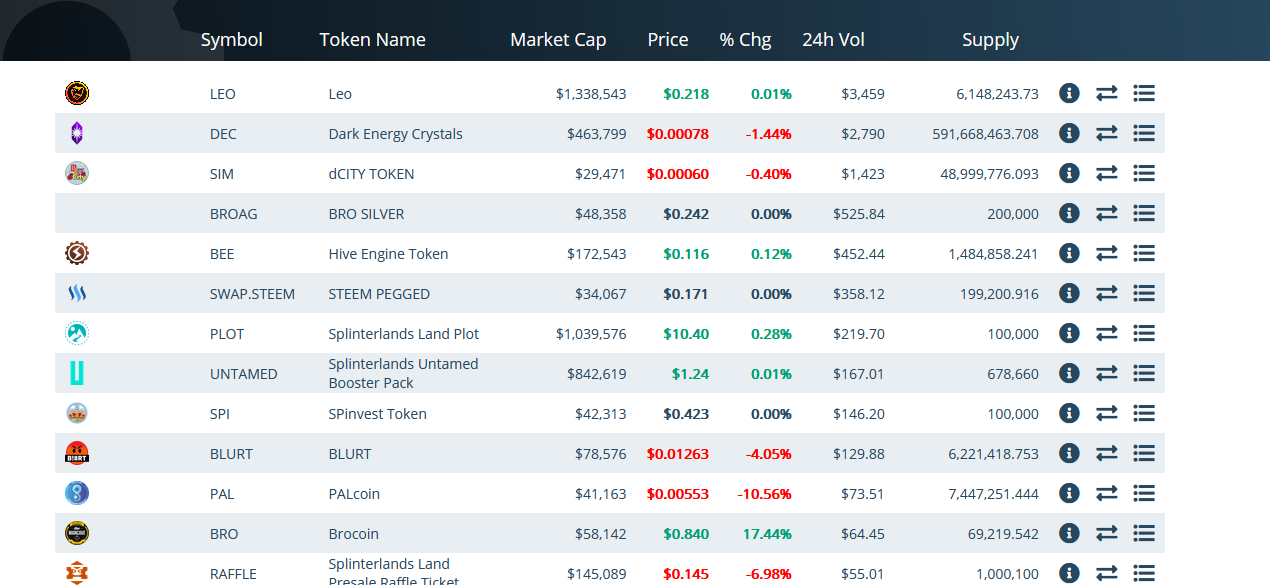This screenshot has height=585, width=1270.
Task: Click the BLURT red logo
Action: point(77,453)
